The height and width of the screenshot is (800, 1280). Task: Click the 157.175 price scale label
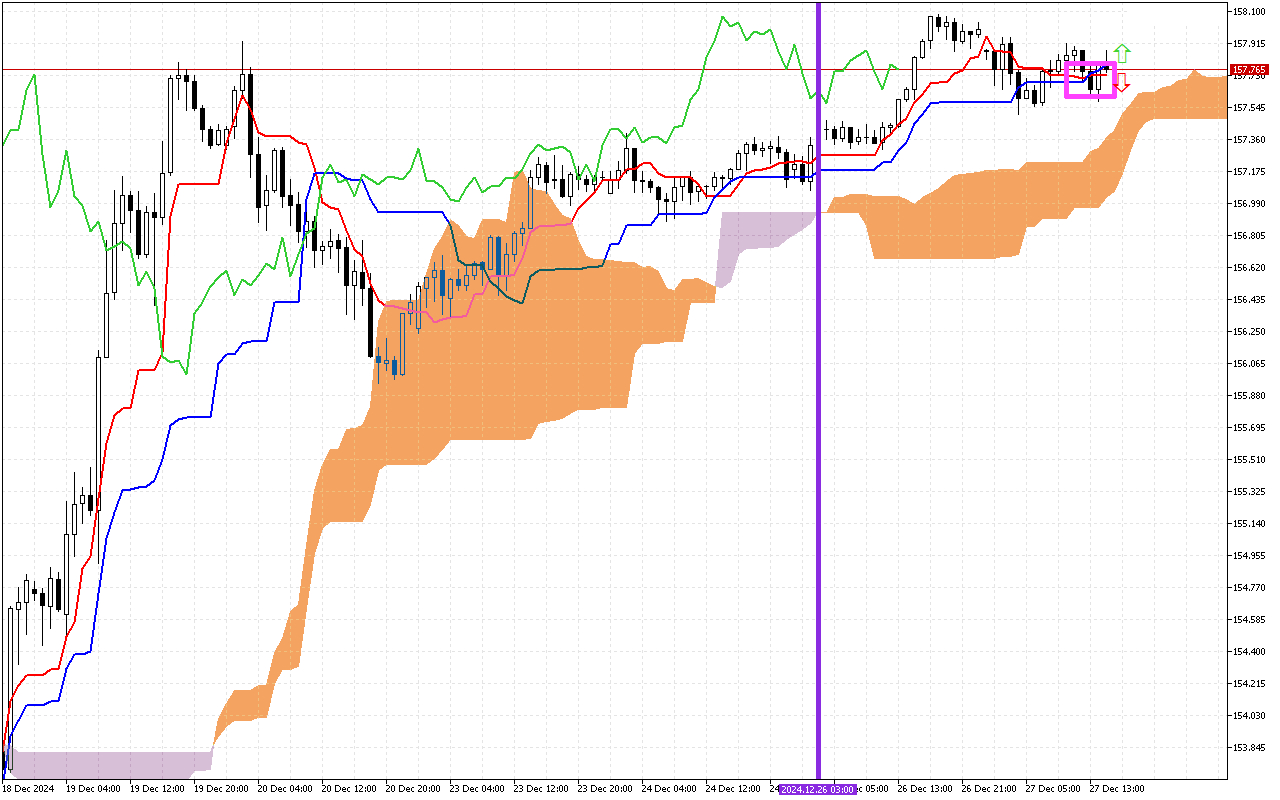[x=1249, y=172]
